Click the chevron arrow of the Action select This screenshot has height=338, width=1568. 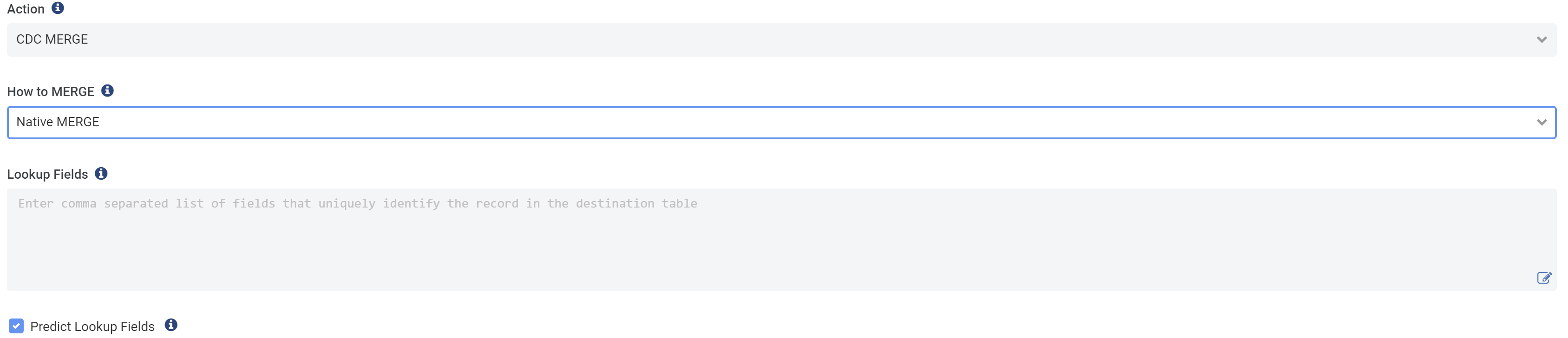point(1541,39)
